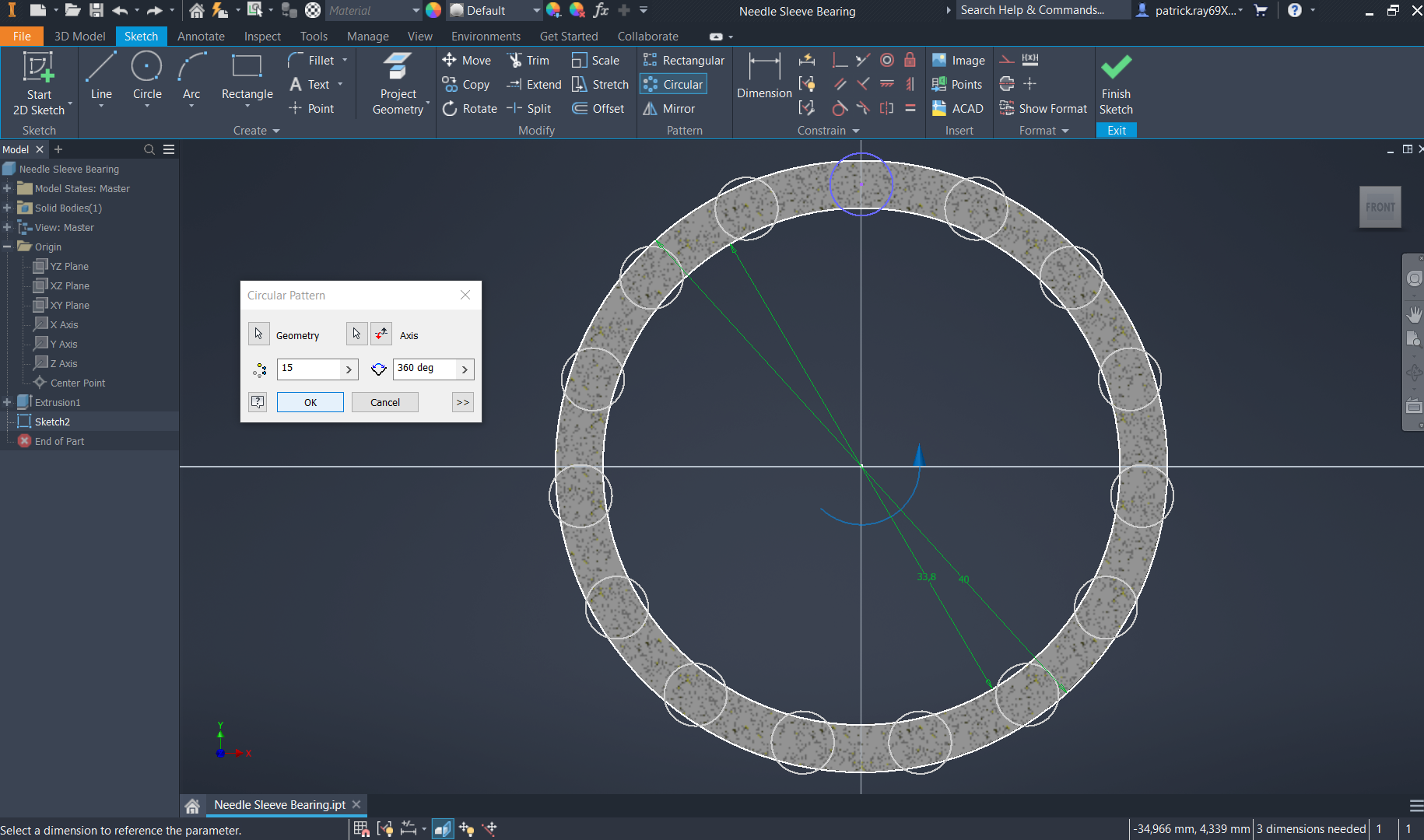This screenshot has width=1424, height=840.
Task: Toggle the Axis selection arrow button
Action: coord(356,334)
